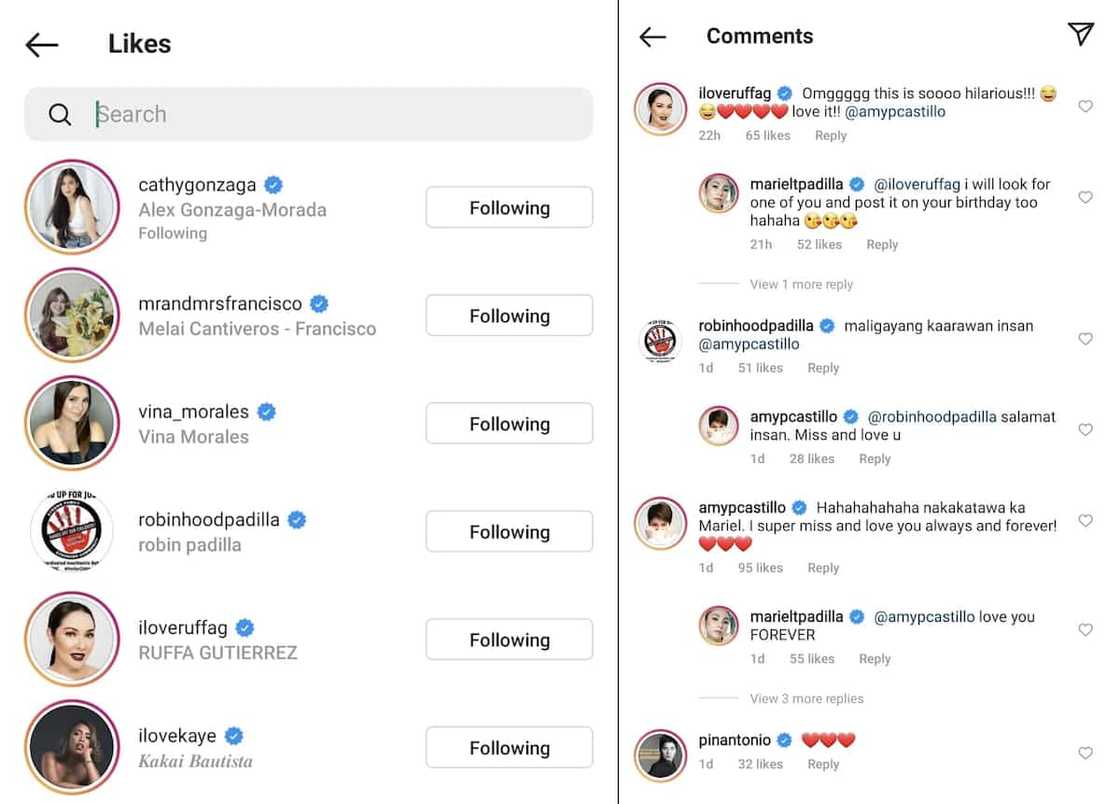Click Reply under amypcastillo's comment
This screenshot has height=804, width=1120.
tap(822, 567)
